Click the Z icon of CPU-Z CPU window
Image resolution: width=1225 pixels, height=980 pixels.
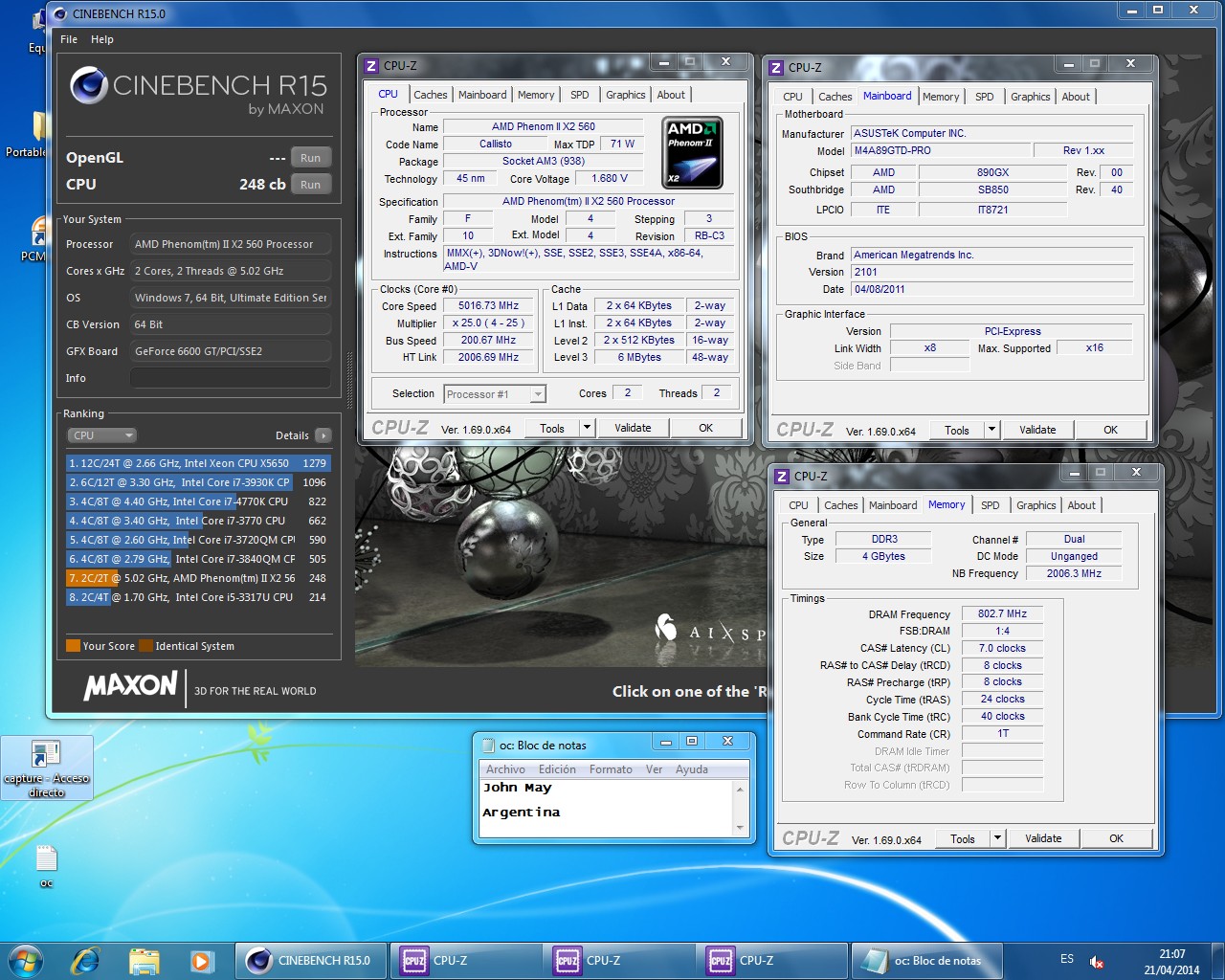[372, 65]
